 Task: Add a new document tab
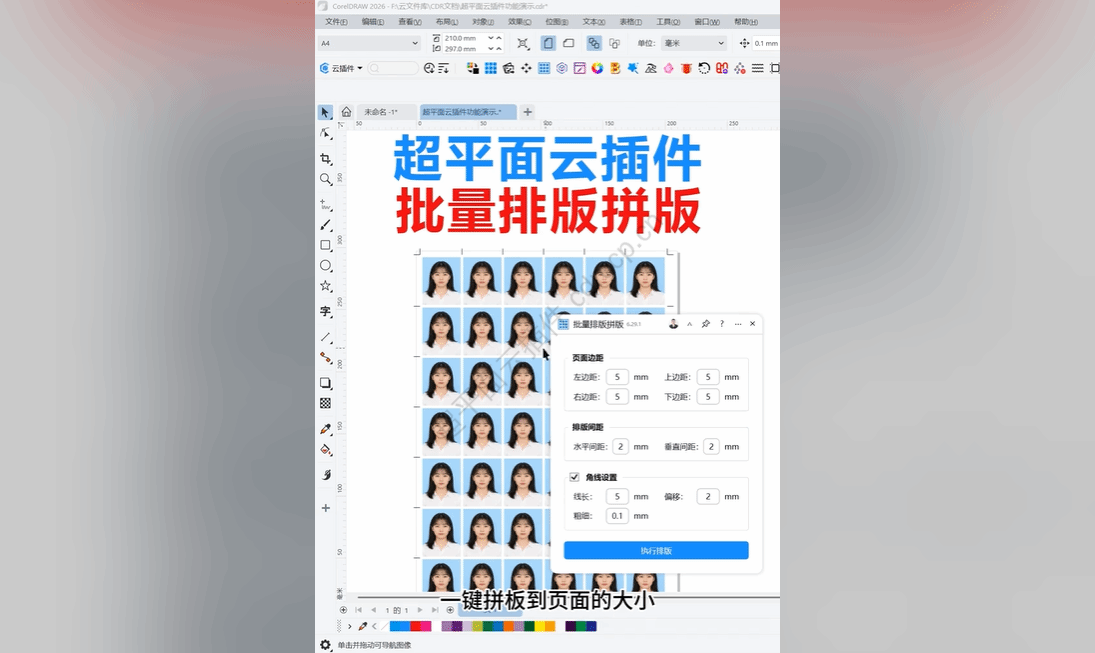coord(527,112)
